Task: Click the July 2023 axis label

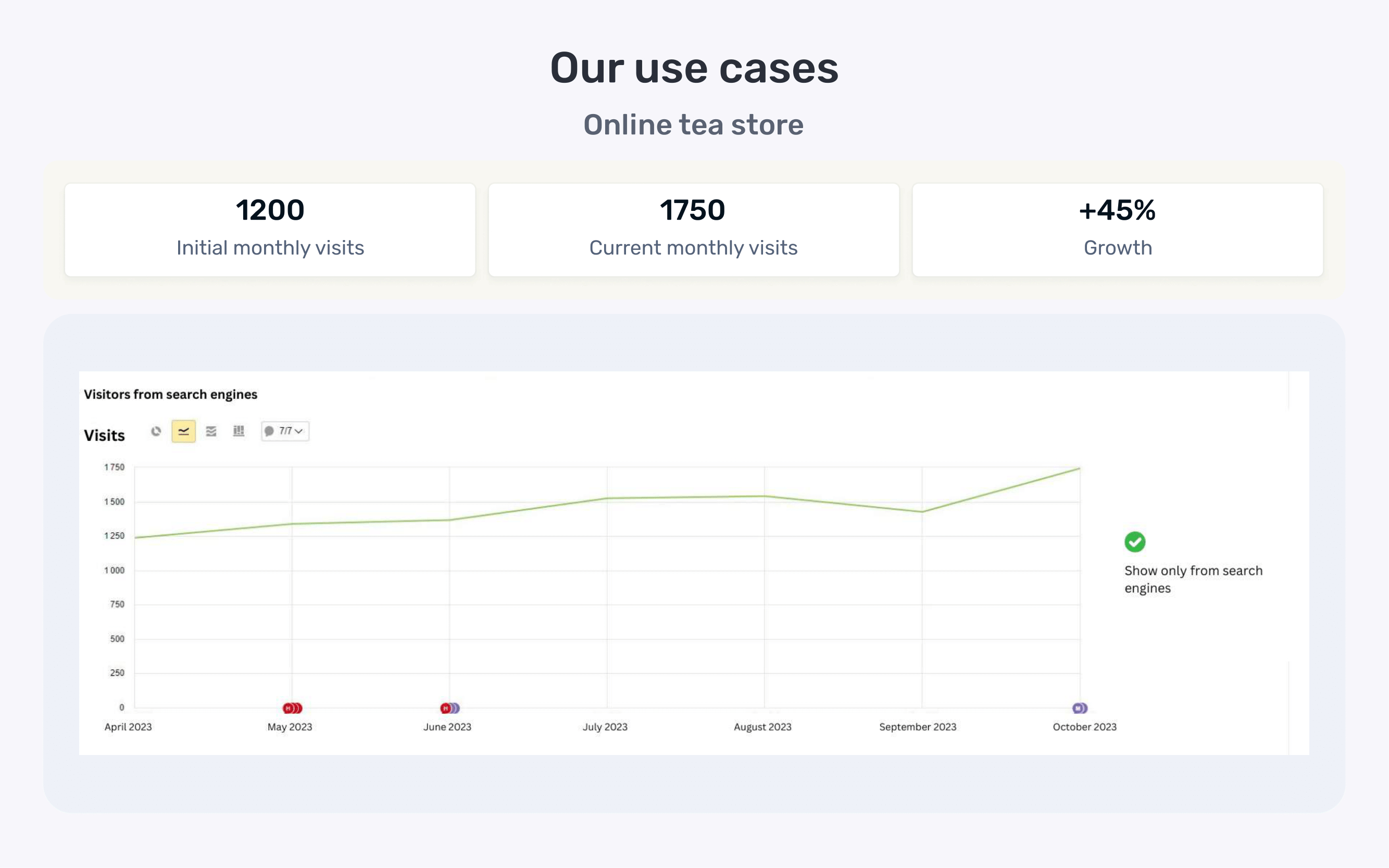Action: [605, 727]
